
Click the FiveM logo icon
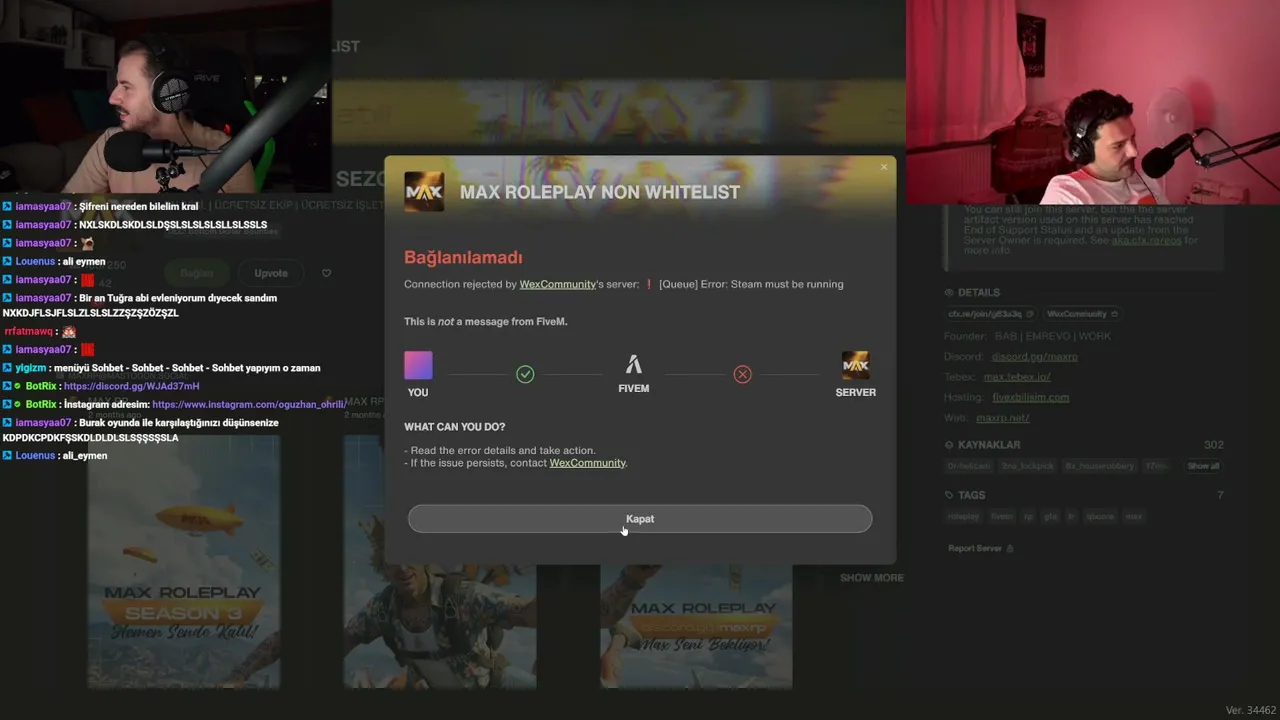pyautogui.click(x=633, y=365)
